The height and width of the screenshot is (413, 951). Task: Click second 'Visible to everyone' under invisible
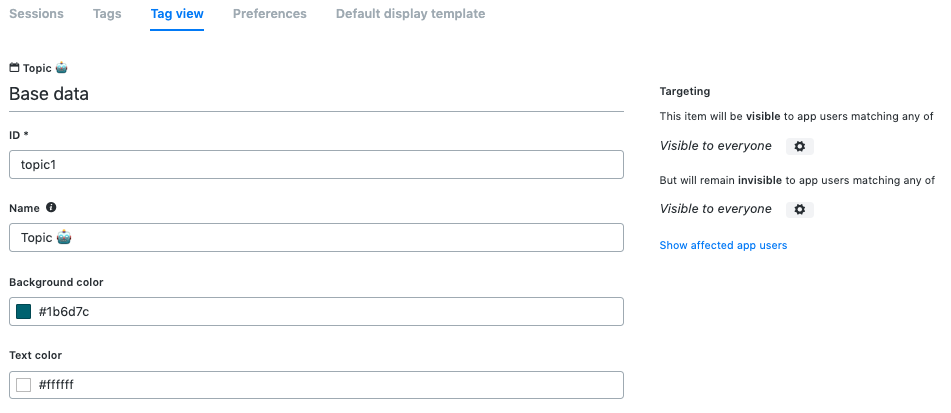[x=716, y=209]
